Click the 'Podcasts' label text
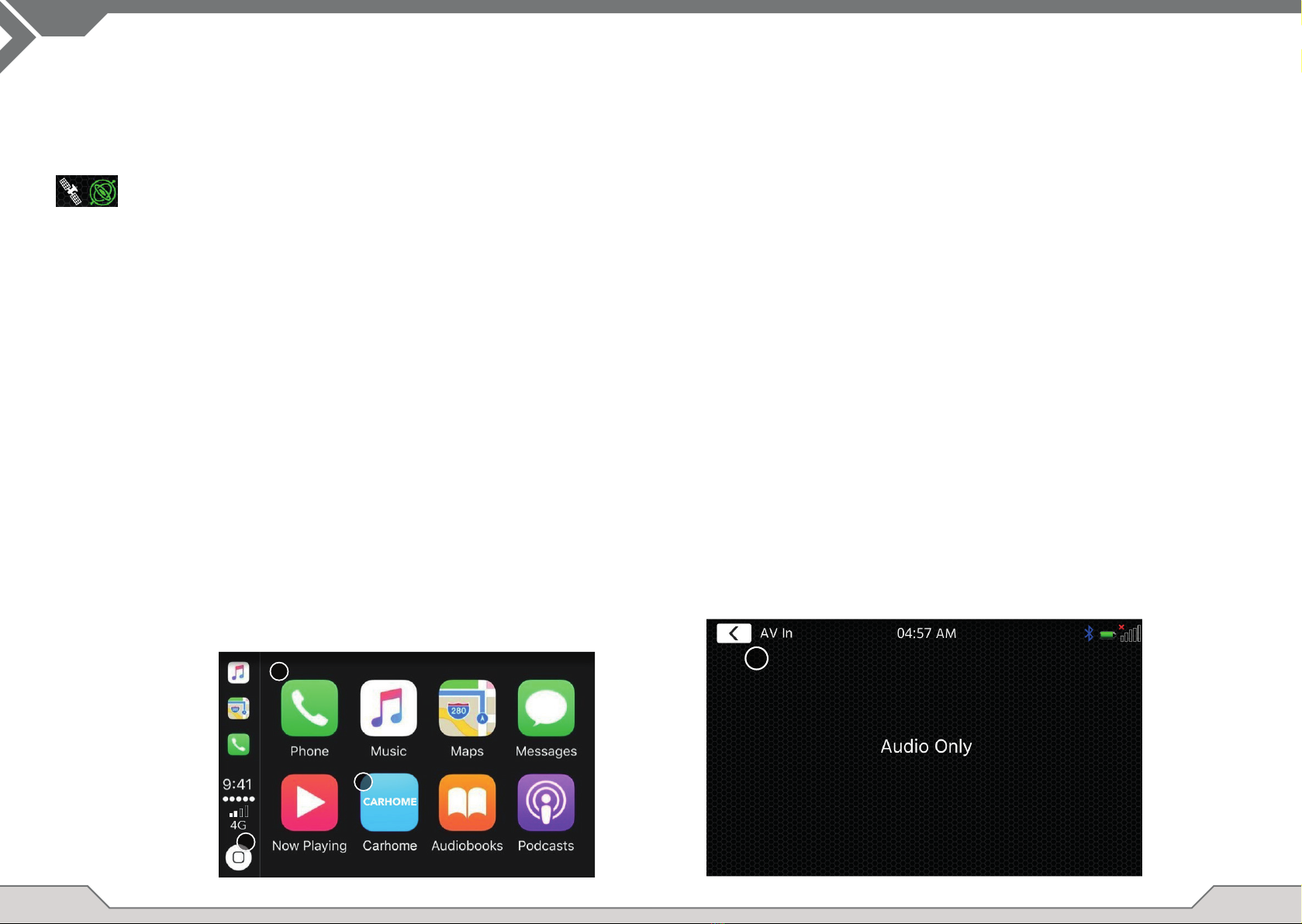The width and height of the screenshot is (1302, 924). coord(546,846)
